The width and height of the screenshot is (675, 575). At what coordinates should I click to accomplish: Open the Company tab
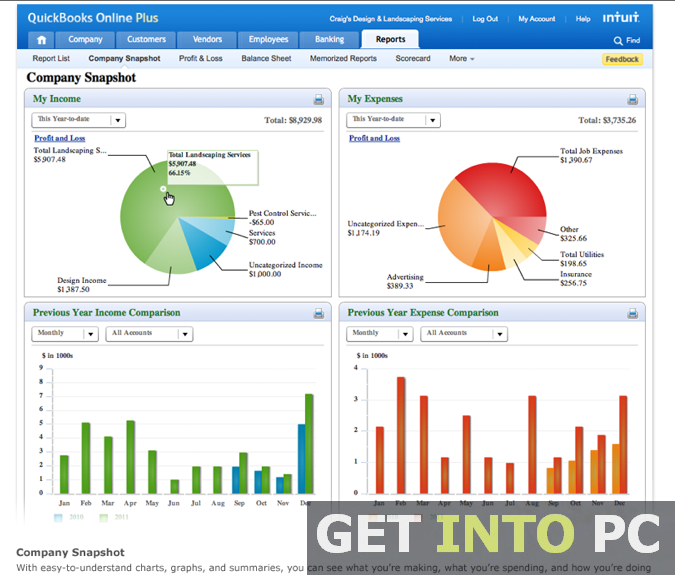[85, 40]
